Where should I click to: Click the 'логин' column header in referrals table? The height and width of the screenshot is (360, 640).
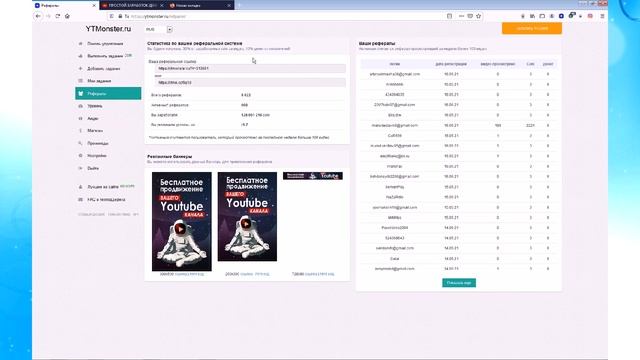[395, 64]
